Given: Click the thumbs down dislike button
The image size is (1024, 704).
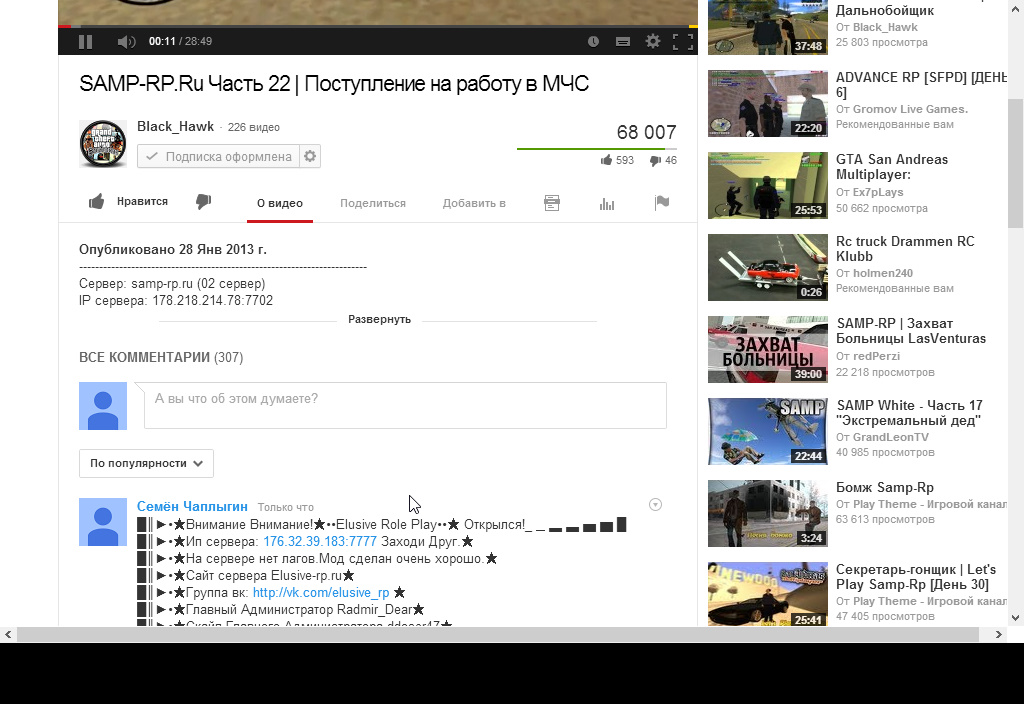Looking at the screenshot, I should 204,201.
